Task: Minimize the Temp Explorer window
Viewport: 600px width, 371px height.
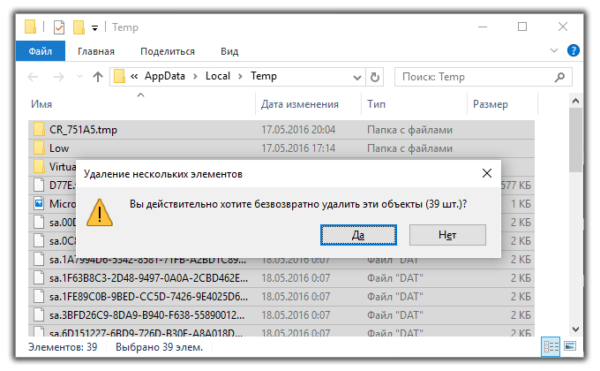Action: 483,27
